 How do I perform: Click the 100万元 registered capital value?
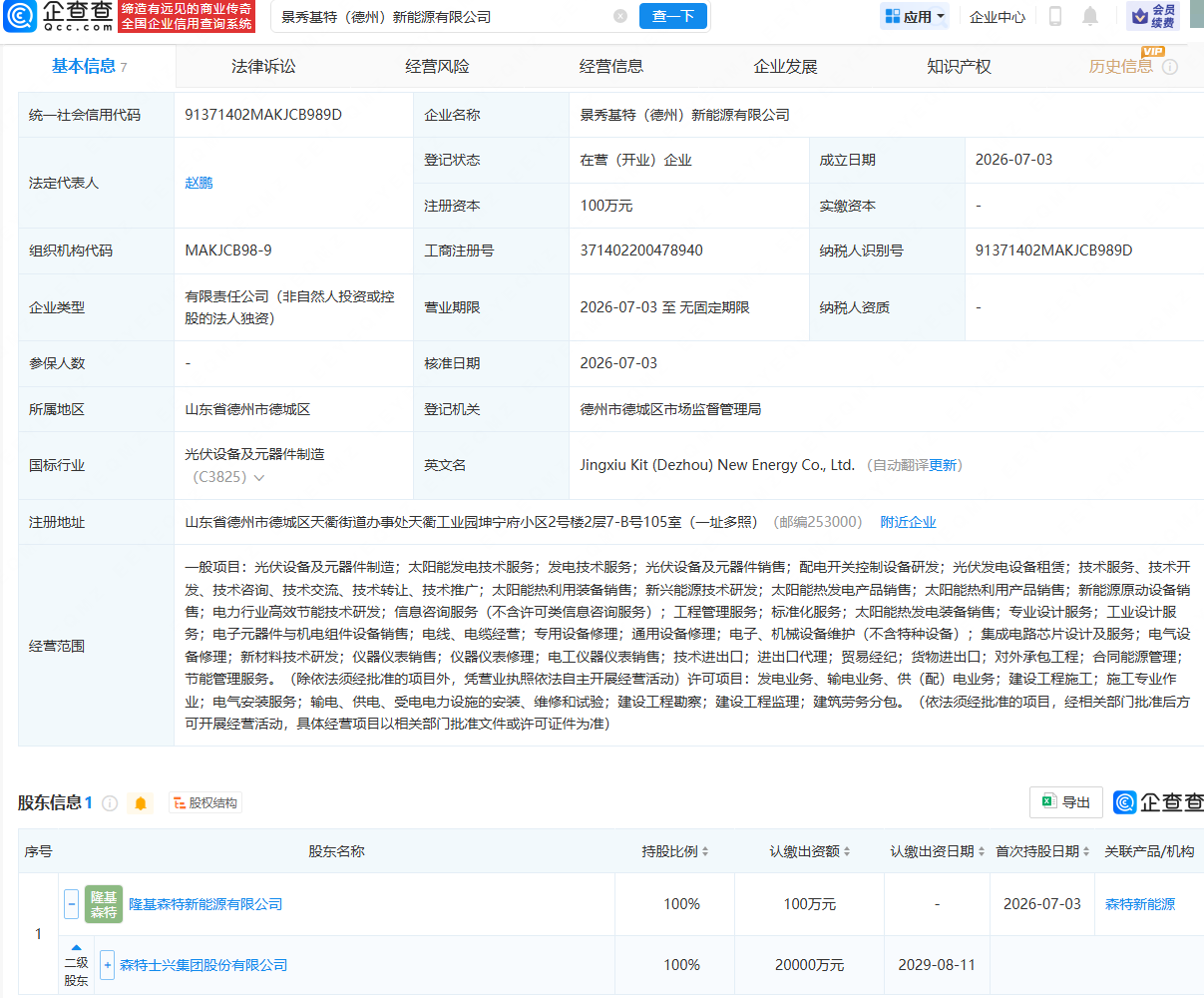pos(606,206)
